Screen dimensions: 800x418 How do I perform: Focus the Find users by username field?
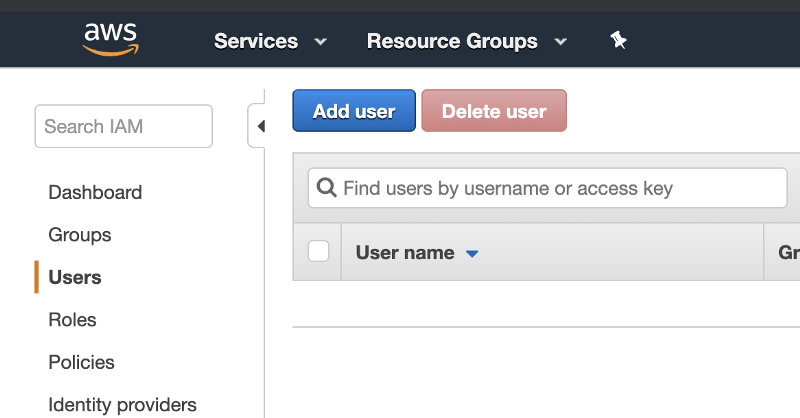click(547, 188)
